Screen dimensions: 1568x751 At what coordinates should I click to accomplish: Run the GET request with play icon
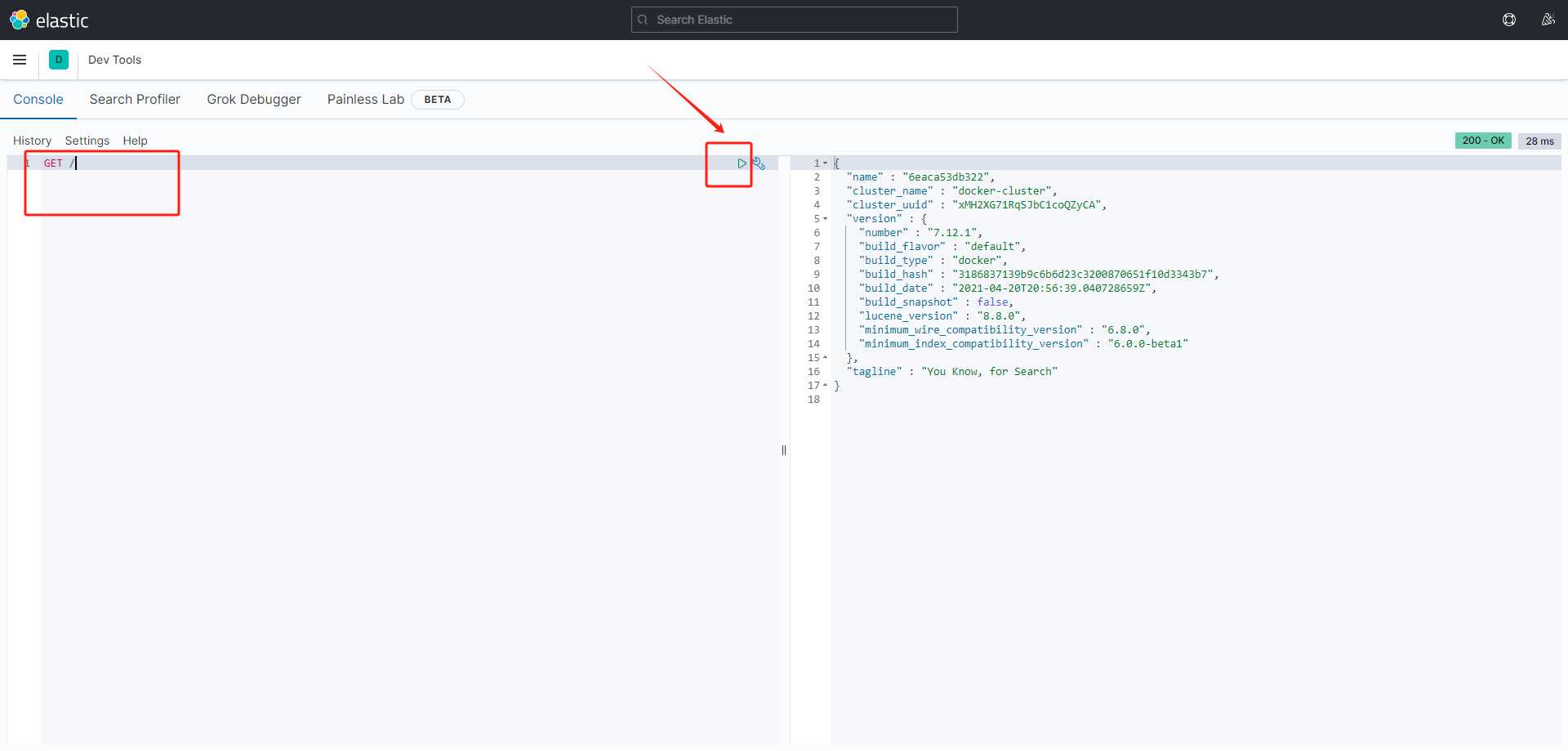742,163
